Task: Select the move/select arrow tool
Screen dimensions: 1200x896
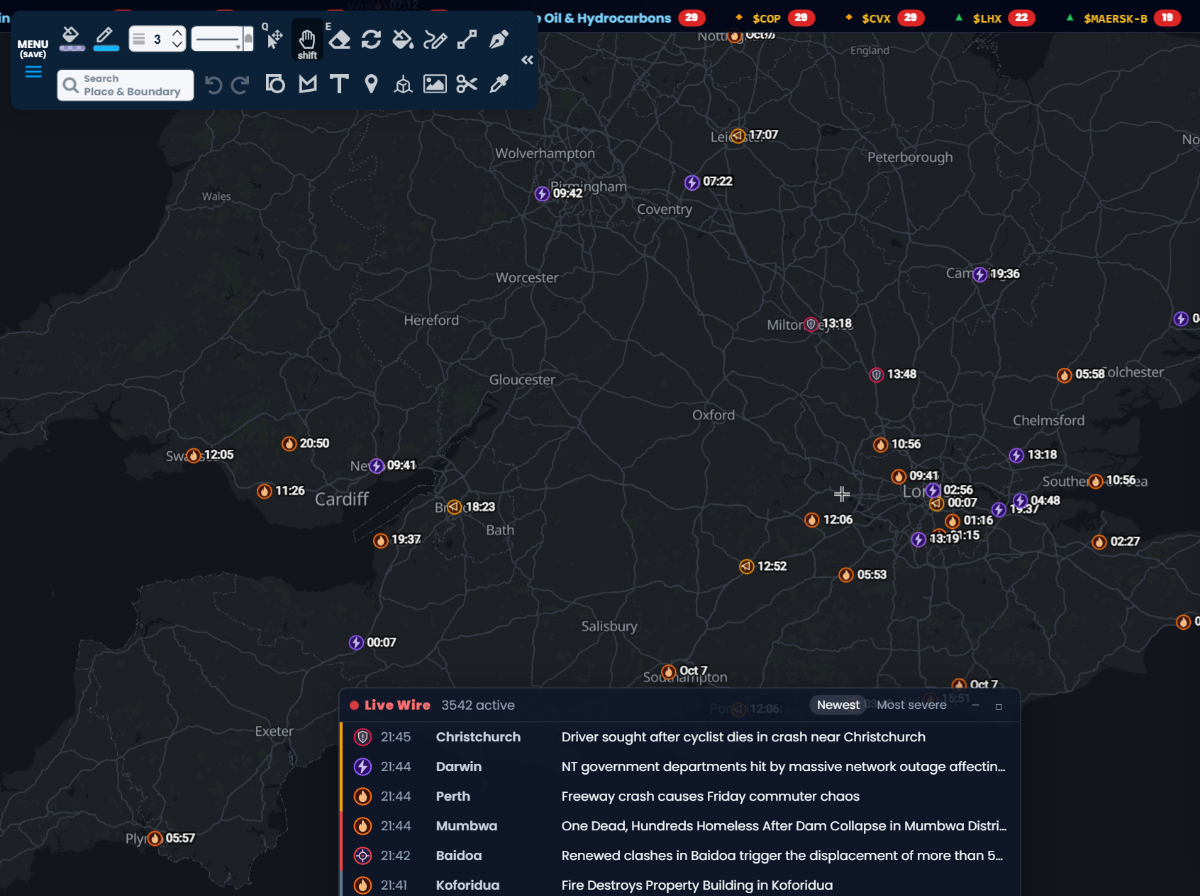Action: [274, 39]
